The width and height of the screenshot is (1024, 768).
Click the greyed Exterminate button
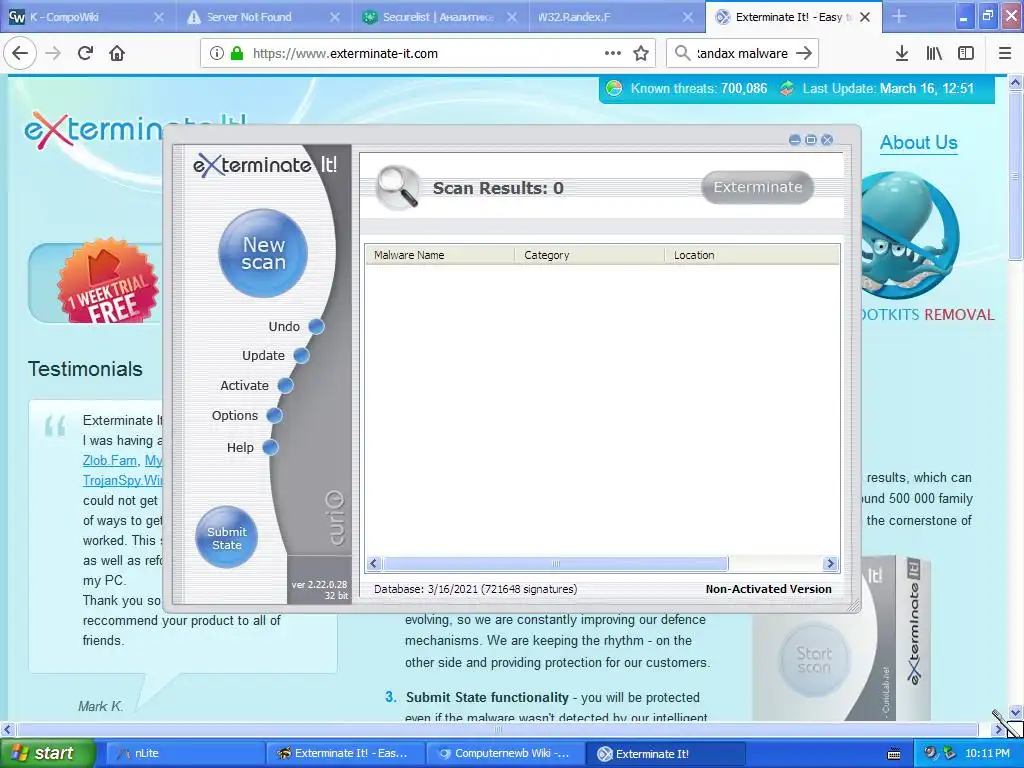tap(757, 187)
